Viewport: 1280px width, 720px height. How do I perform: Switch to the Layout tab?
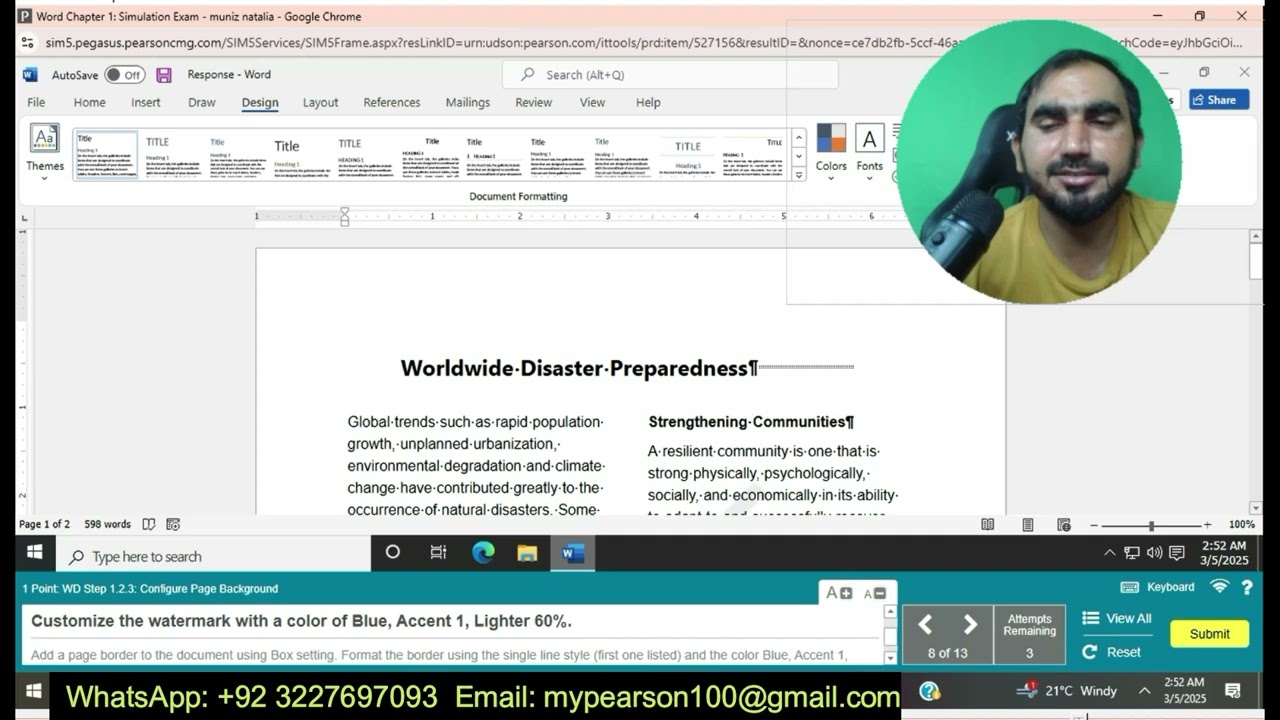coord(321,102)
